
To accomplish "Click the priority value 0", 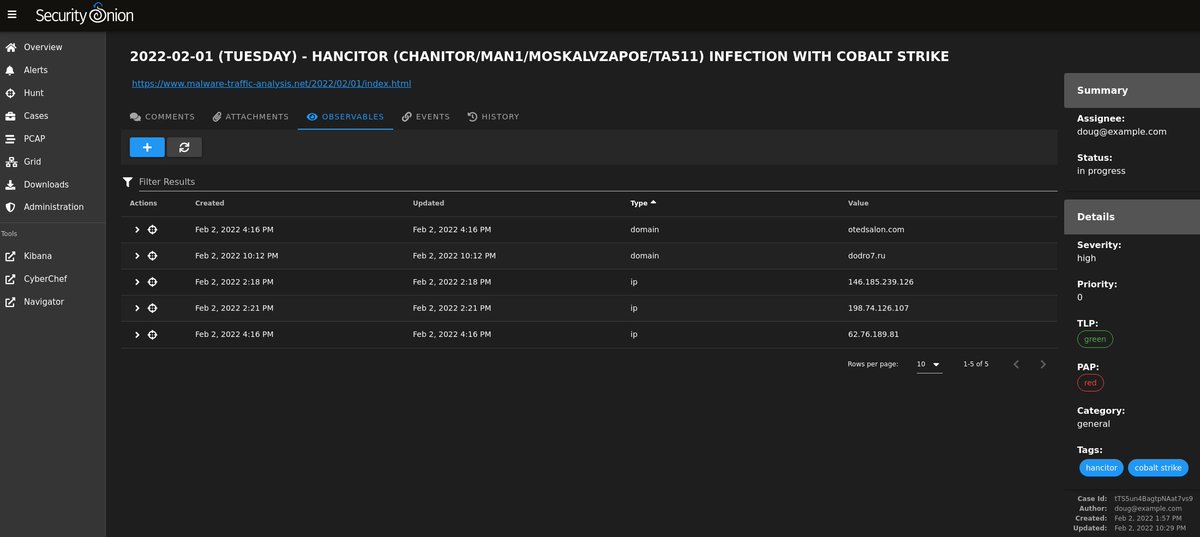I will 1080,298.
